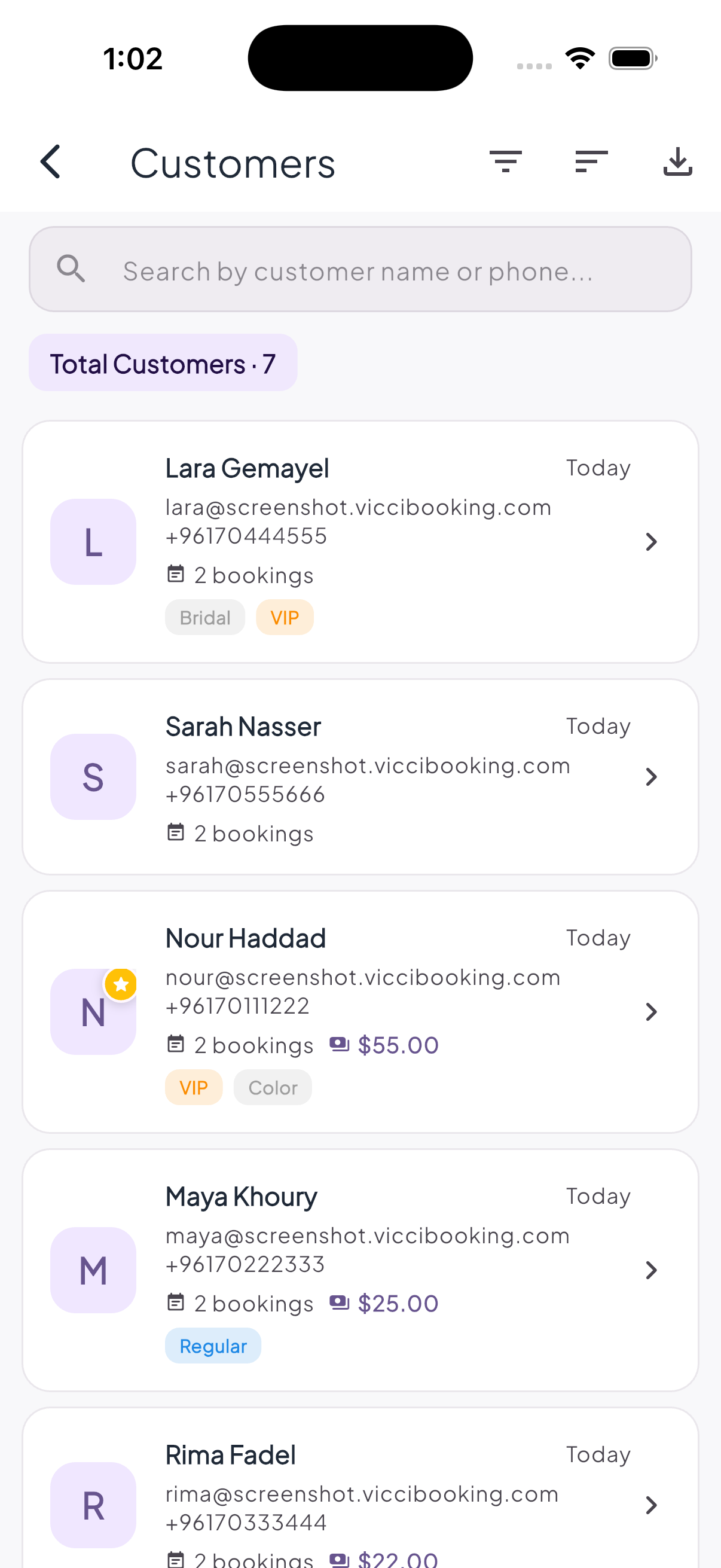Tap the search magnifier icon
This screenshot has height=1568, width=721.
pyautogui.click(x=71, y=269)
